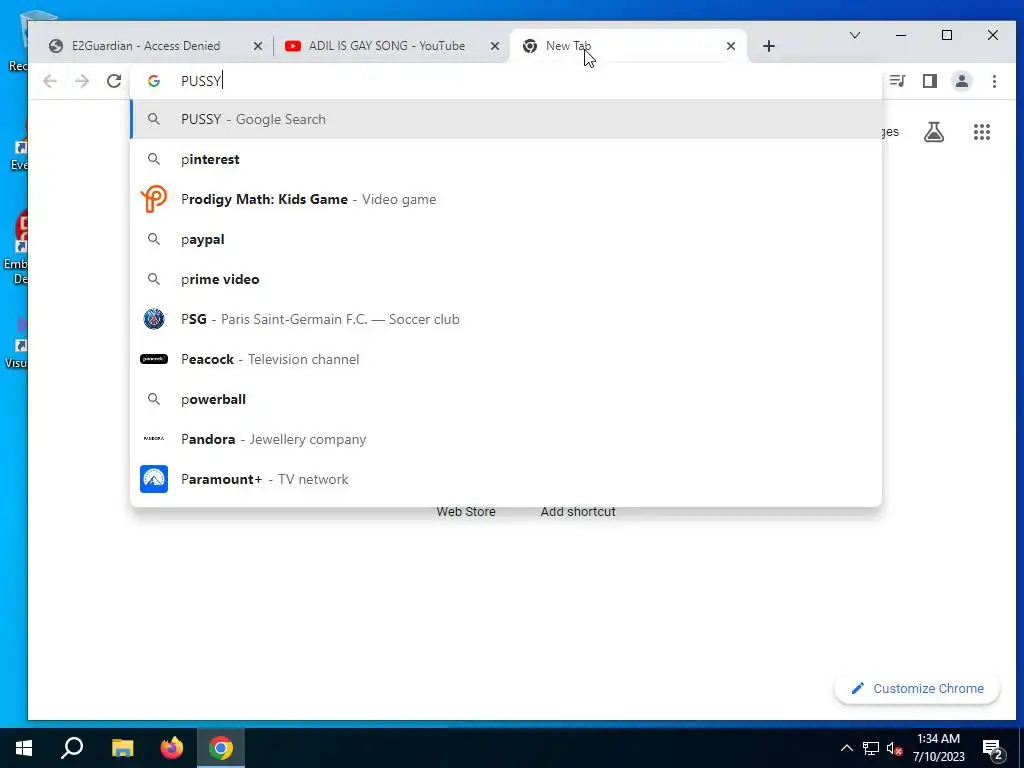Click the Peacock logo icon
The height and width of the screenshot is (768, 1024).
(x=154, y=359)
